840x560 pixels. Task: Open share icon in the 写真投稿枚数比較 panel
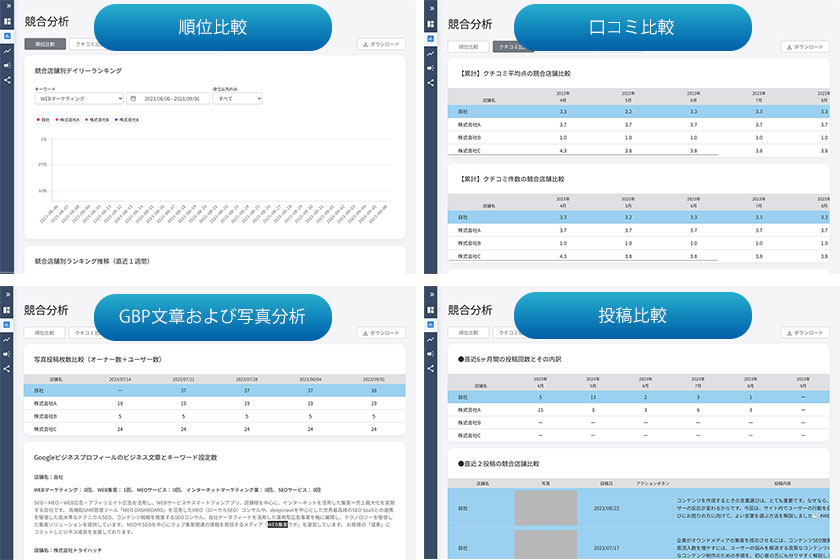[x=8, y=369]
